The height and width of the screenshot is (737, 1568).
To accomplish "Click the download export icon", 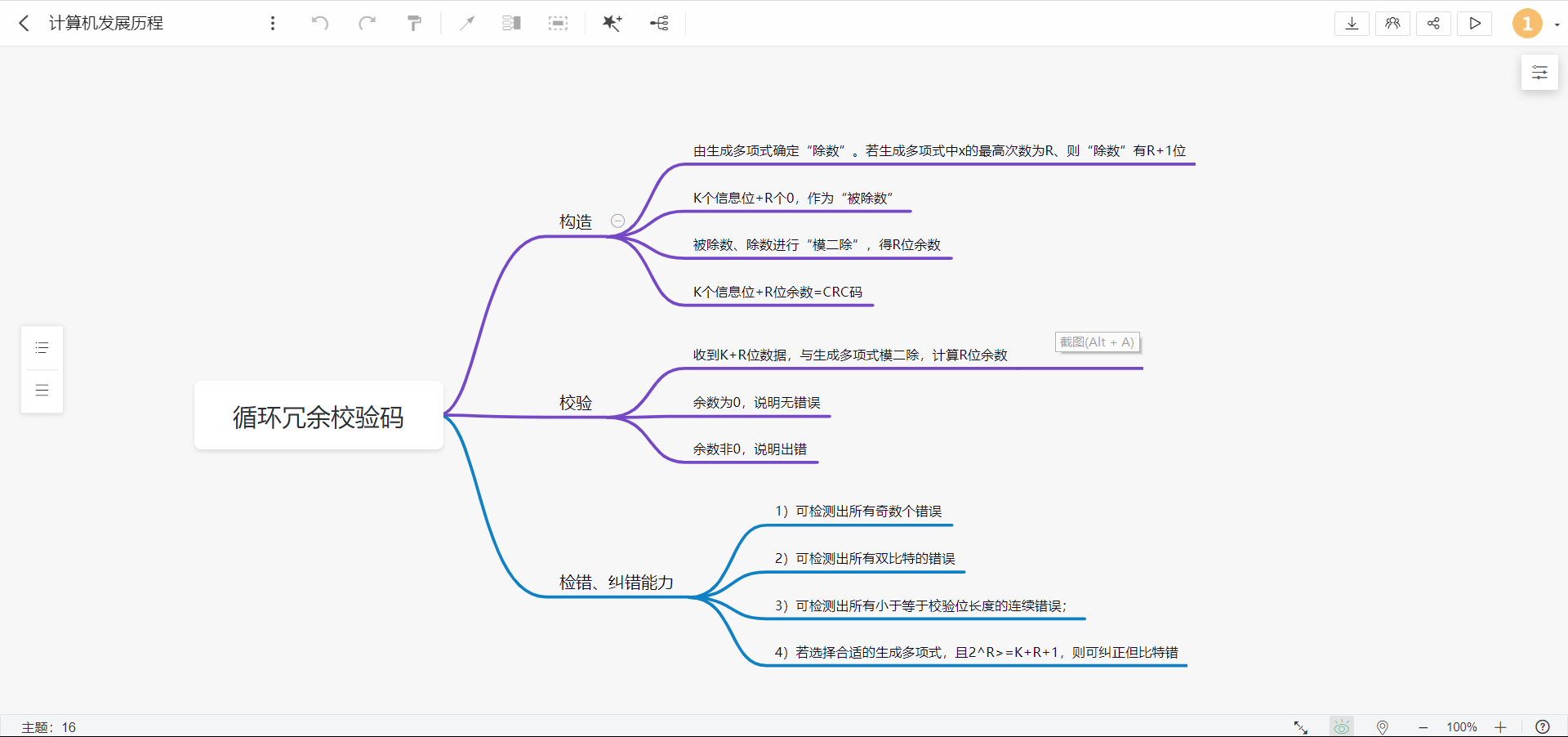I will click(x=1352, y=23).
